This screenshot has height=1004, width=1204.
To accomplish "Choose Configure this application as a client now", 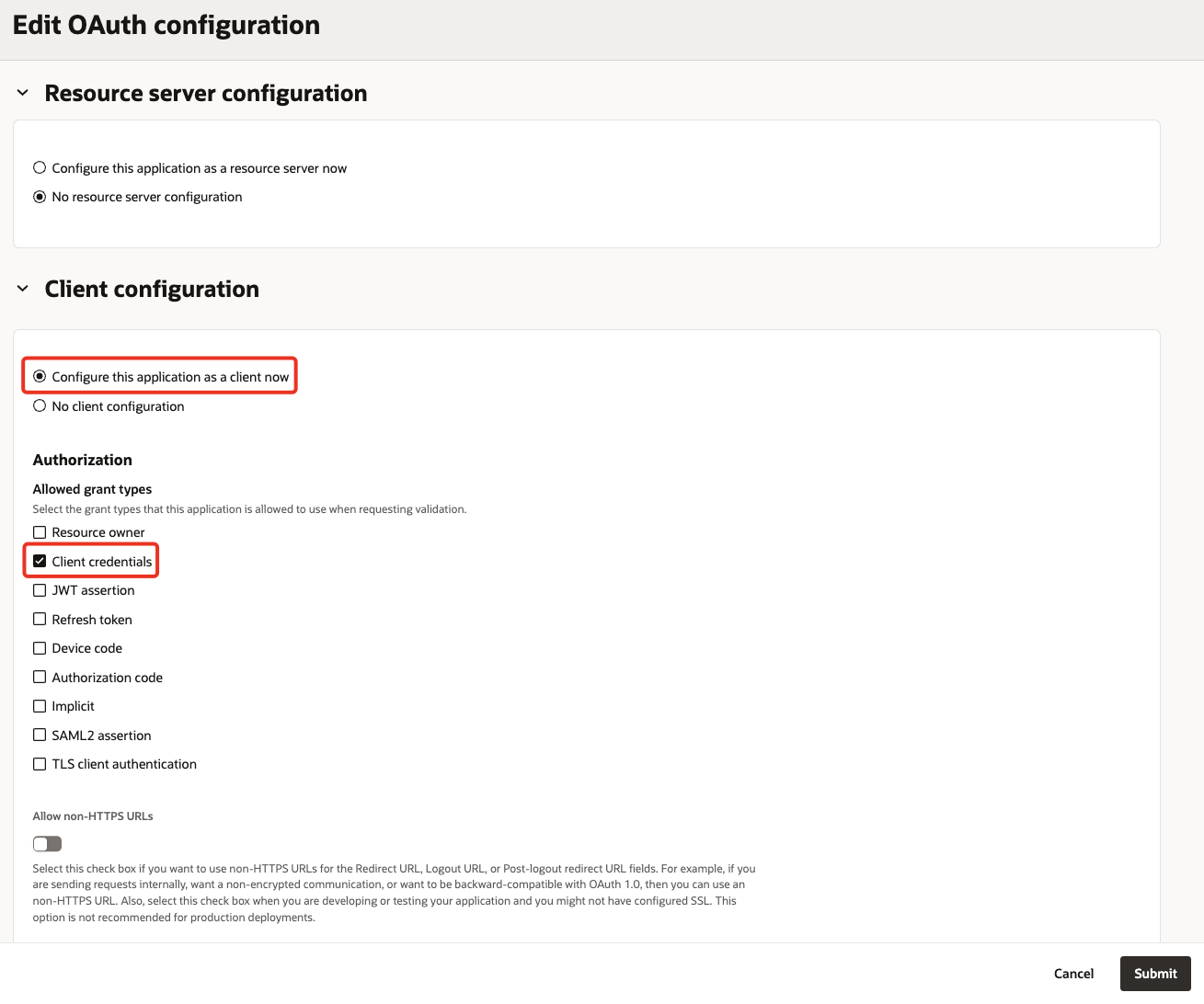I will click(x=40, y=377).
